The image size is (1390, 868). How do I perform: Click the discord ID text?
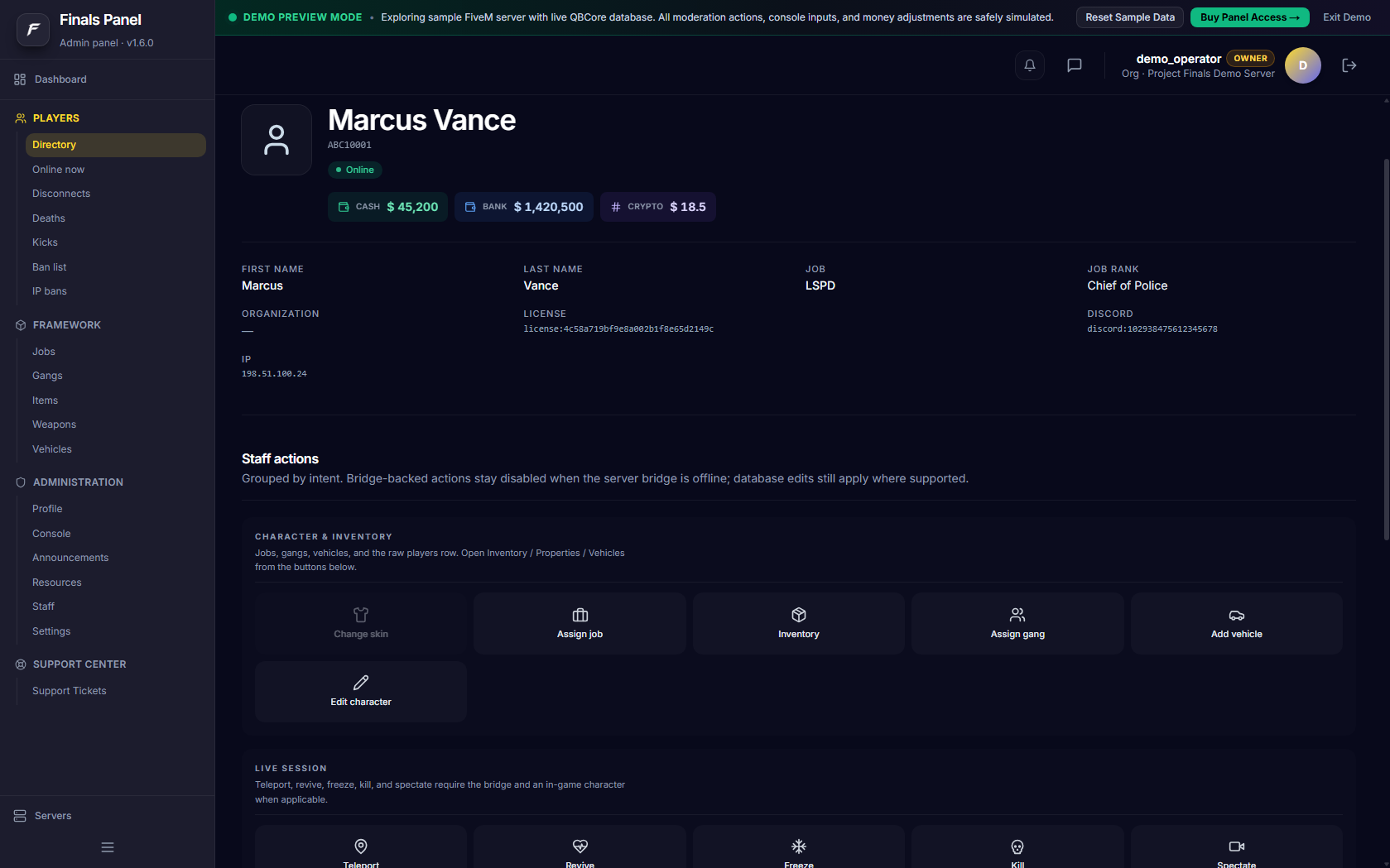tap(1152, 329)
